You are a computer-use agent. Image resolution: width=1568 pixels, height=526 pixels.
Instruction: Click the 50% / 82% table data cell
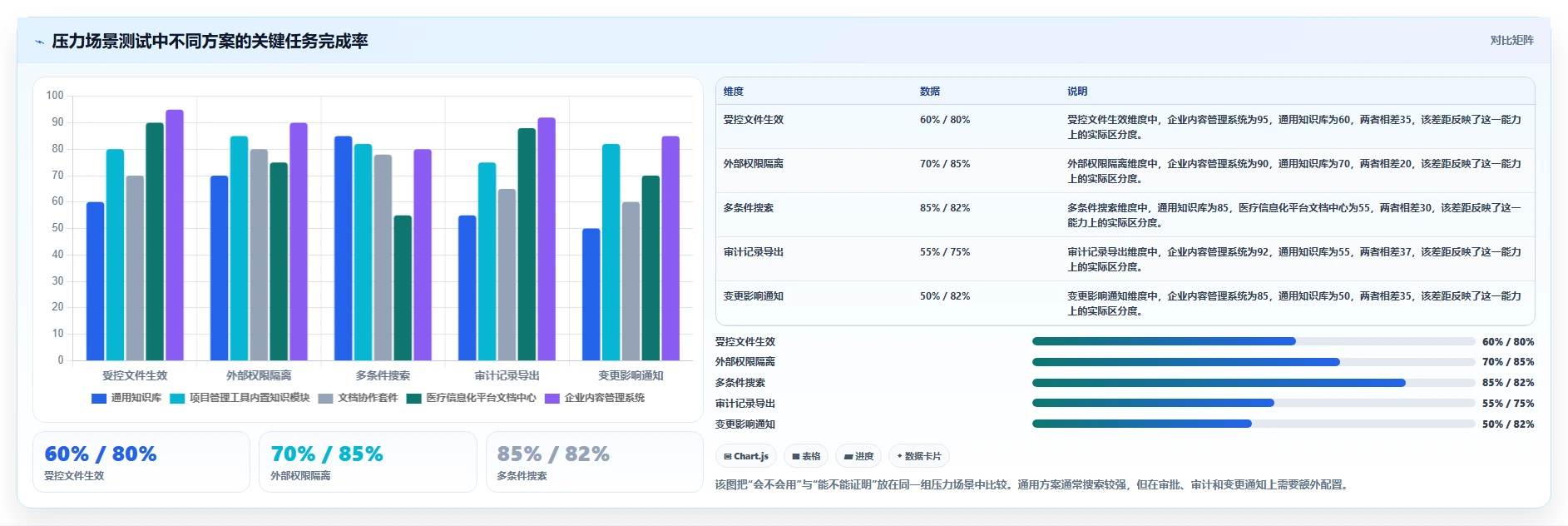pyautogui.click(x=945, y=296)
